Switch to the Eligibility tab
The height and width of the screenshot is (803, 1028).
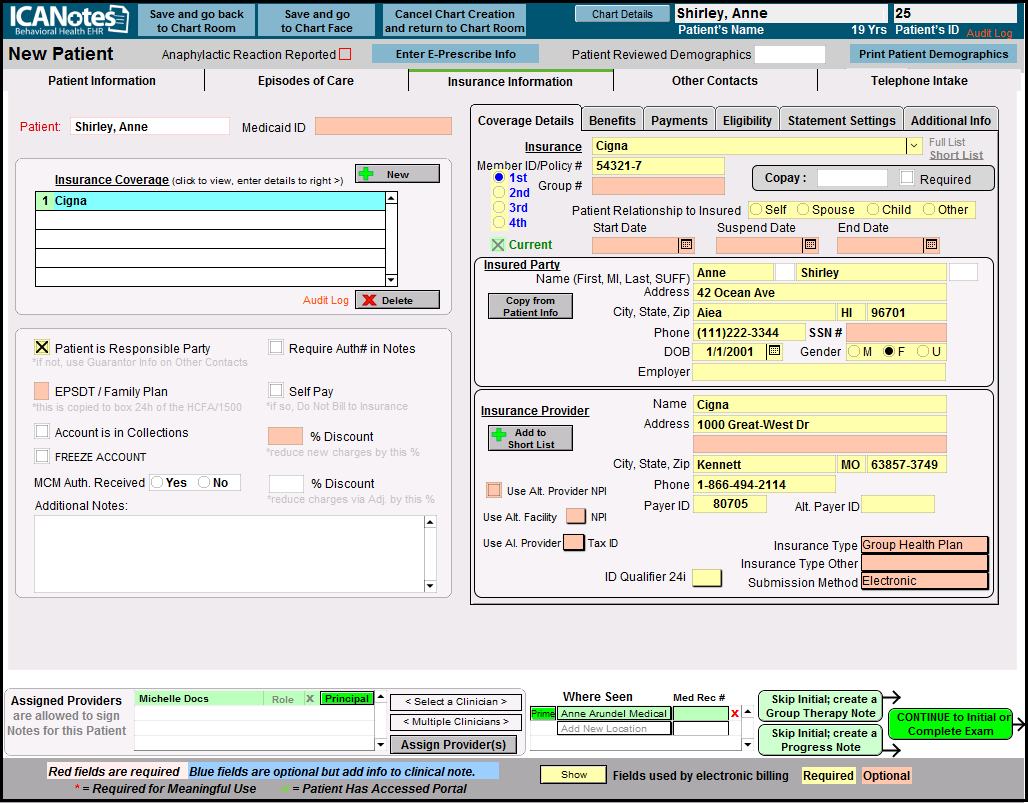pyautogui.click(x=747, y=120)
